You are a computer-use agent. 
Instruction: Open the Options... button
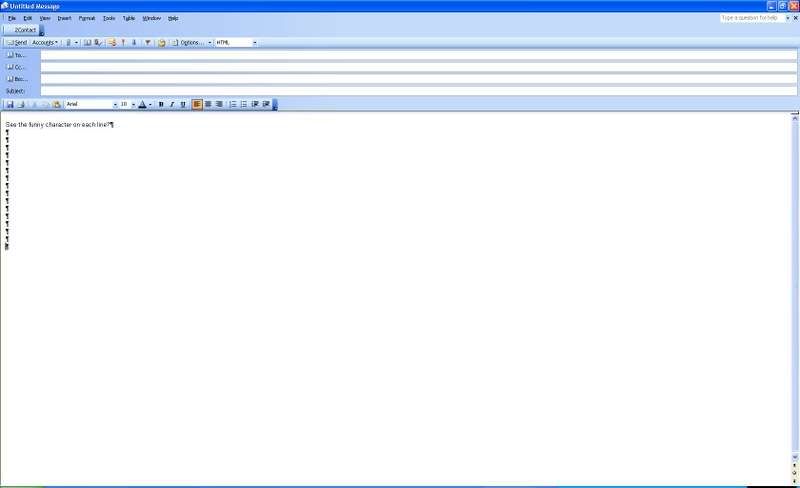188,43
